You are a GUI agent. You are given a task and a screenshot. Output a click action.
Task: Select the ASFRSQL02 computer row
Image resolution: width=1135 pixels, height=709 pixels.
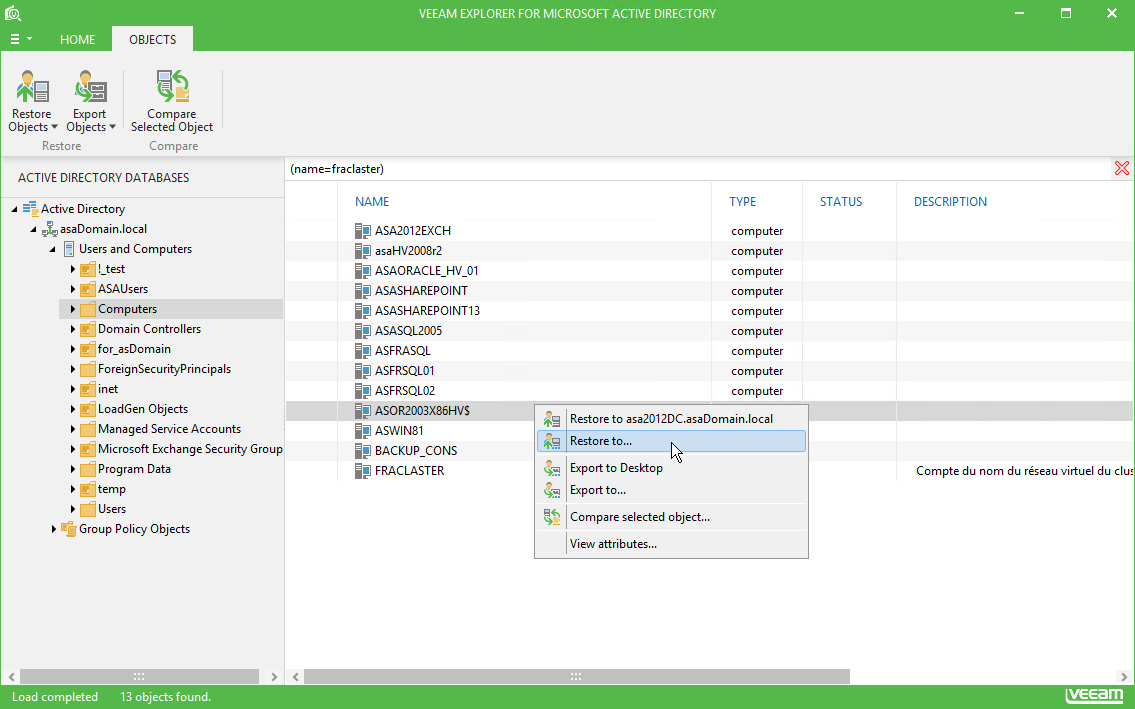(709, 391)
